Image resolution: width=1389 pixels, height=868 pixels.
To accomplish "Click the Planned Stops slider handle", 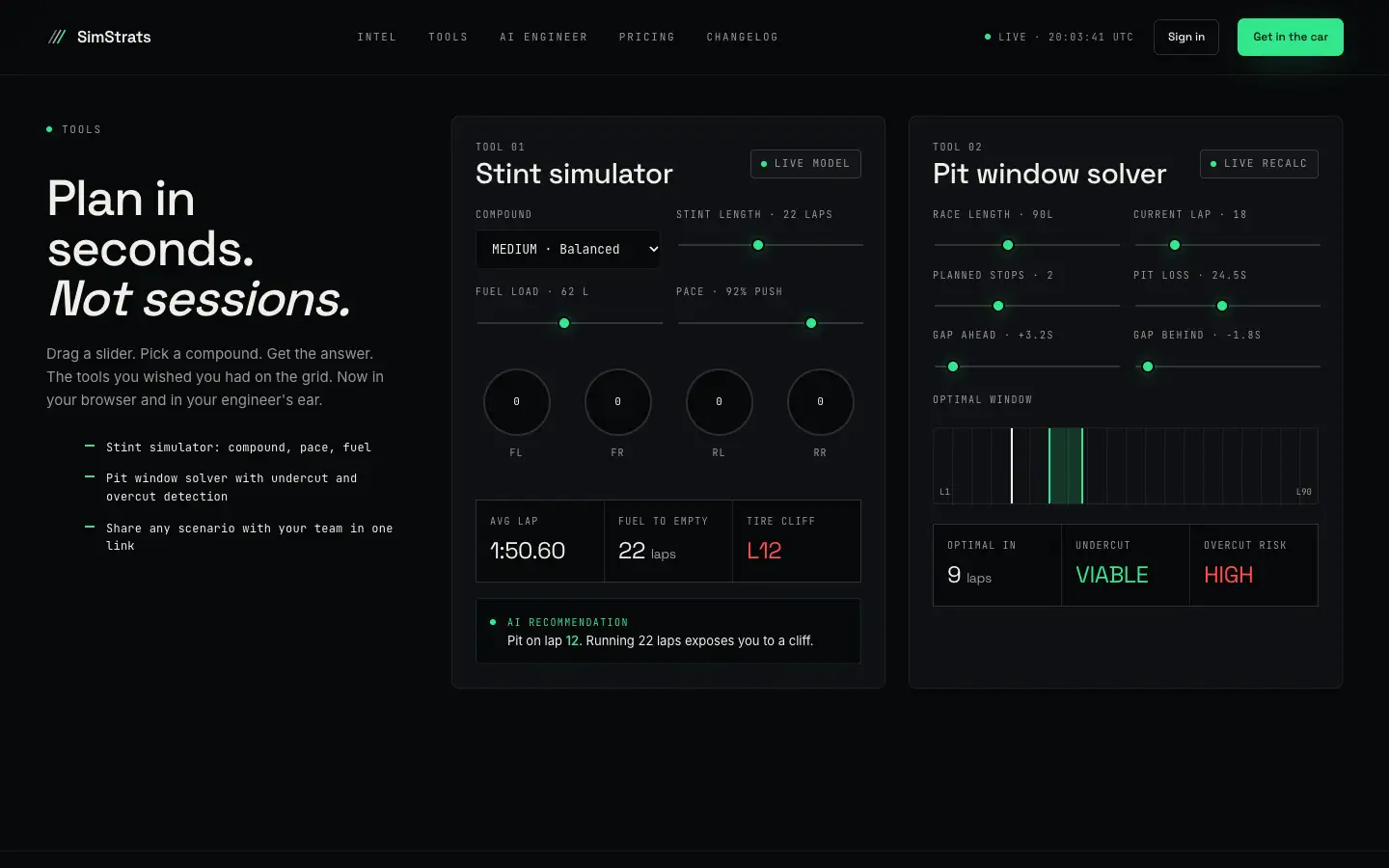I will 998,306.
